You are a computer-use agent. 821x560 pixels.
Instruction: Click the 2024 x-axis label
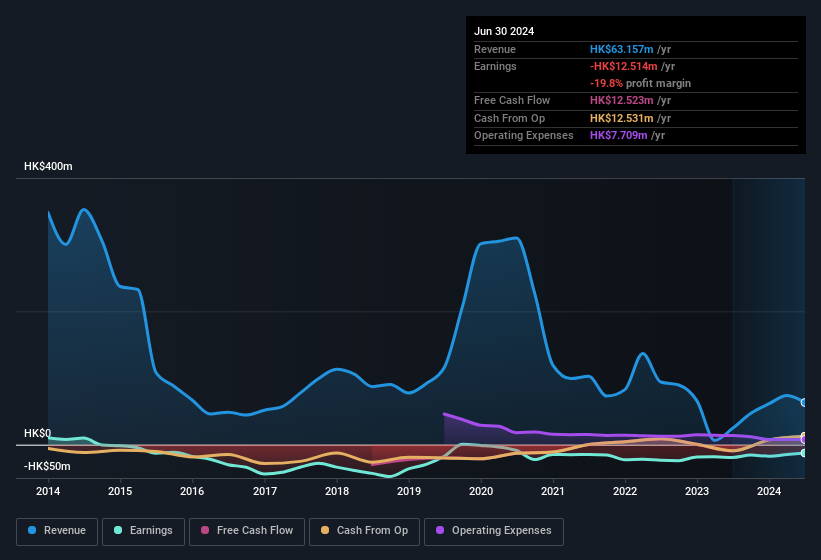[769, 491]
